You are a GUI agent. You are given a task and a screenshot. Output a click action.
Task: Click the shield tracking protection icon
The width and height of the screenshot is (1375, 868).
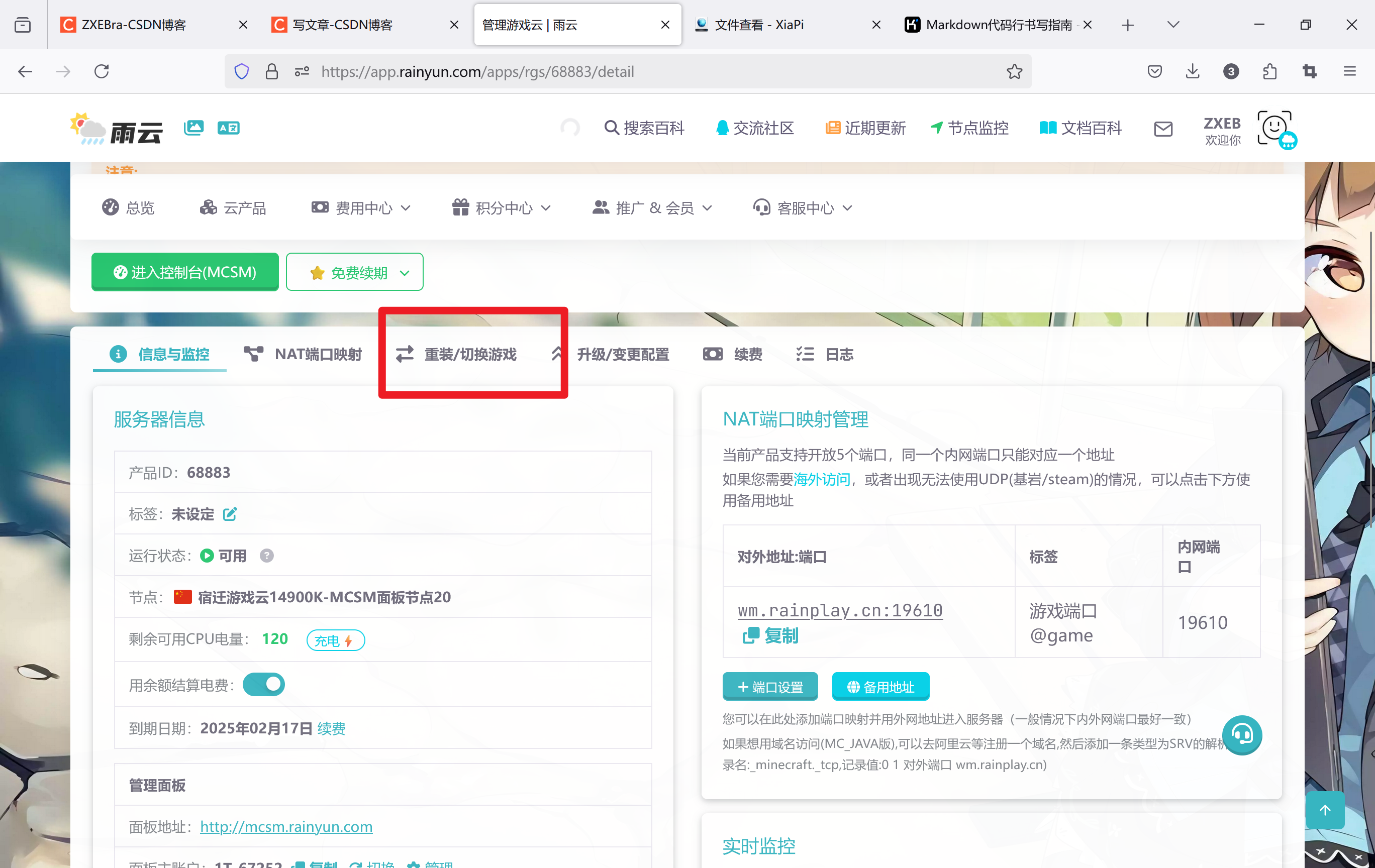[x=242, y=71]
